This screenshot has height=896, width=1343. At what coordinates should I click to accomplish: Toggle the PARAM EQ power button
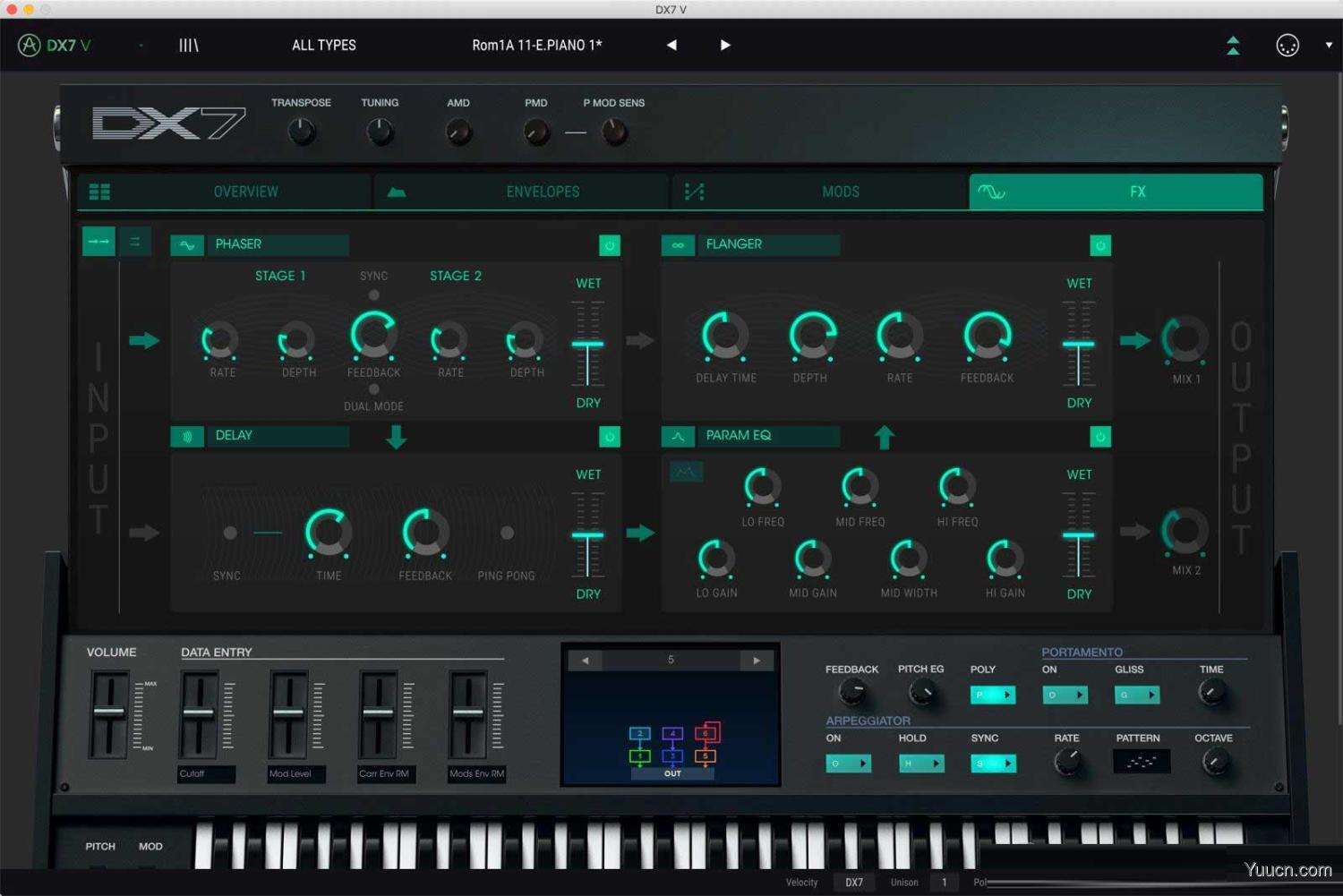[1100, 437]
